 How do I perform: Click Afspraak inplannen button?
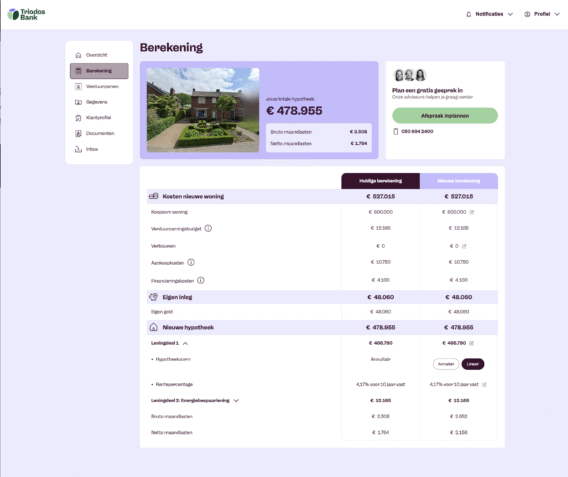pos(445,116)
